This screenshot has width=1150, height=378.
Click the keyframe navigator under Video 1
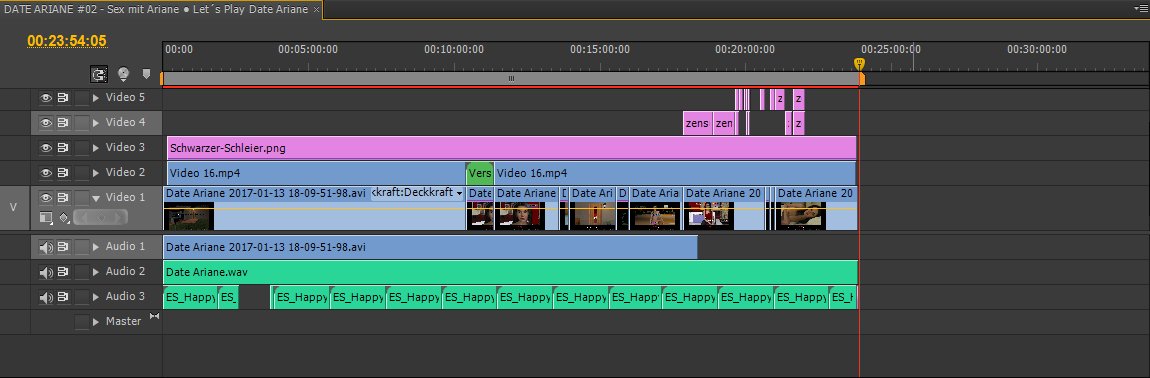100,217
